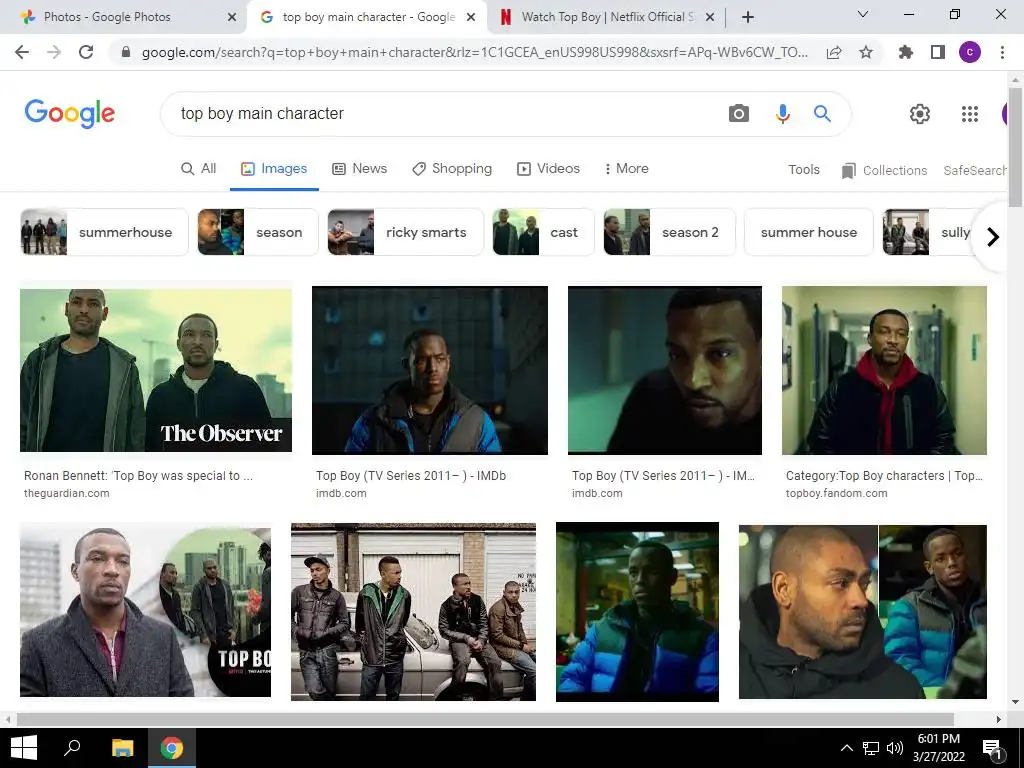Open Google quick settings gear

click(x=920, y=114)
